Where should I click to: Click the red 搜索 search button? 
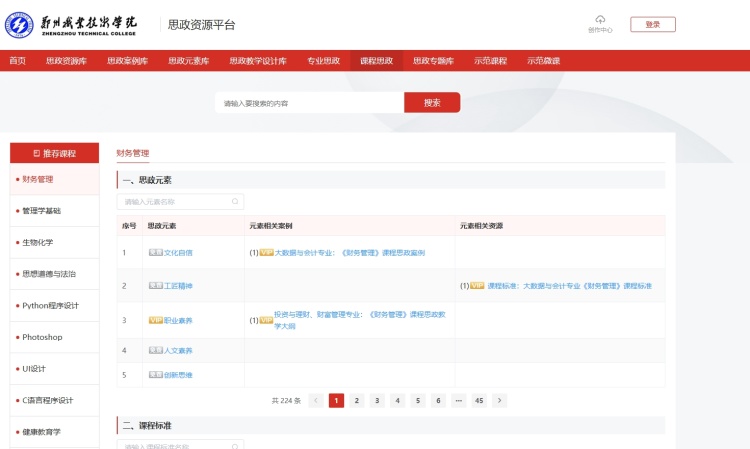(432, 103)
